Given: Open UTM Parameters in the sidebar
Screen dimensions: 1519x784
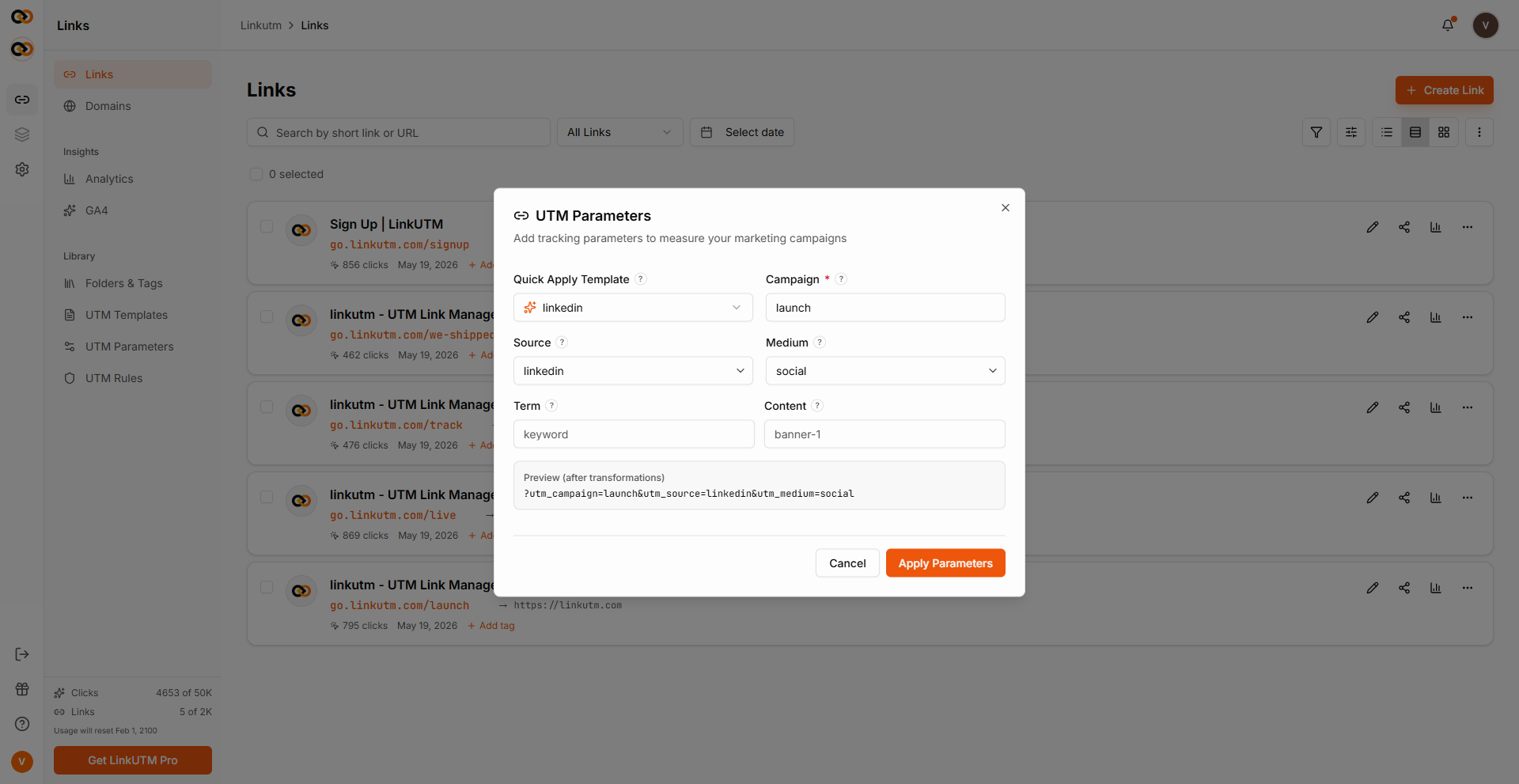Looking at the screenshot, I should click(x=133, y=347).
